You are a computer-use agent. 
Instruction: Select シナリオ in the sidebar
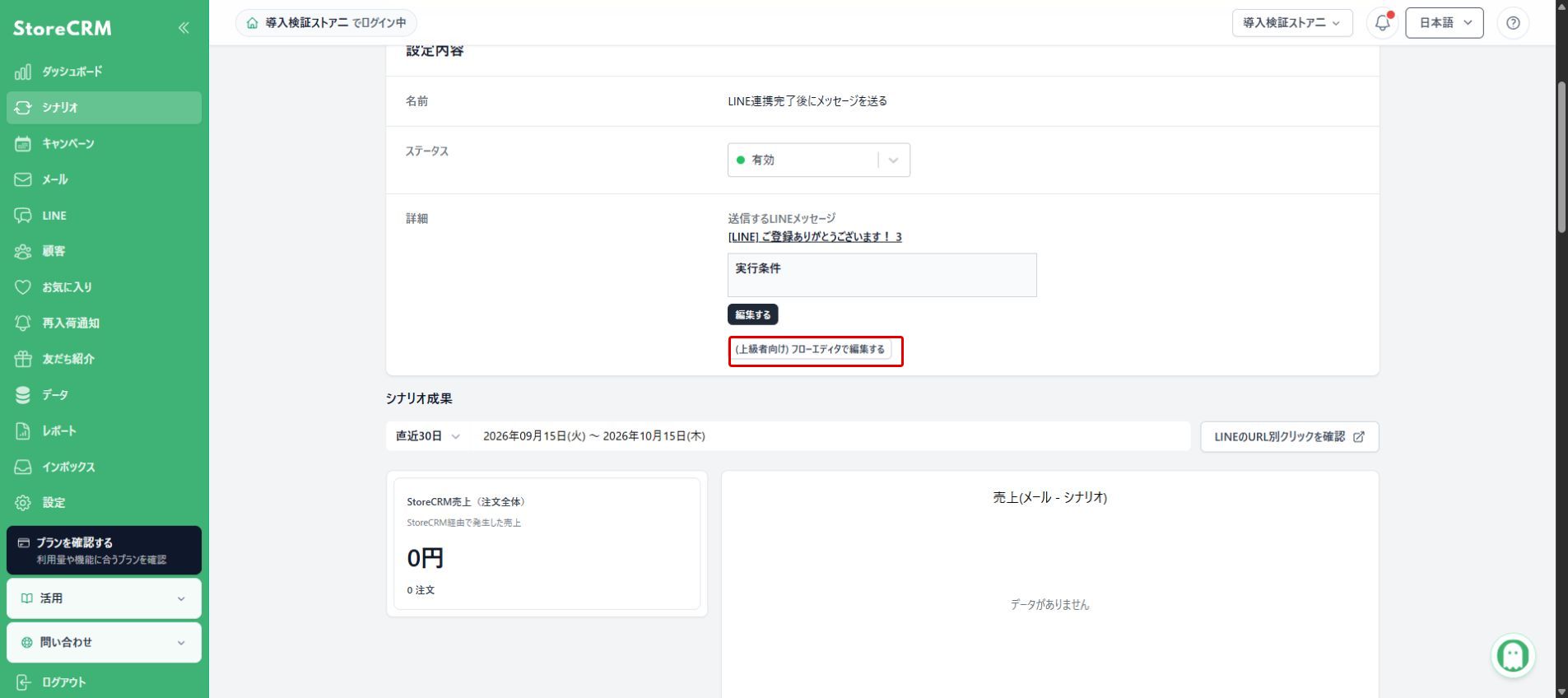pos(104,108)
